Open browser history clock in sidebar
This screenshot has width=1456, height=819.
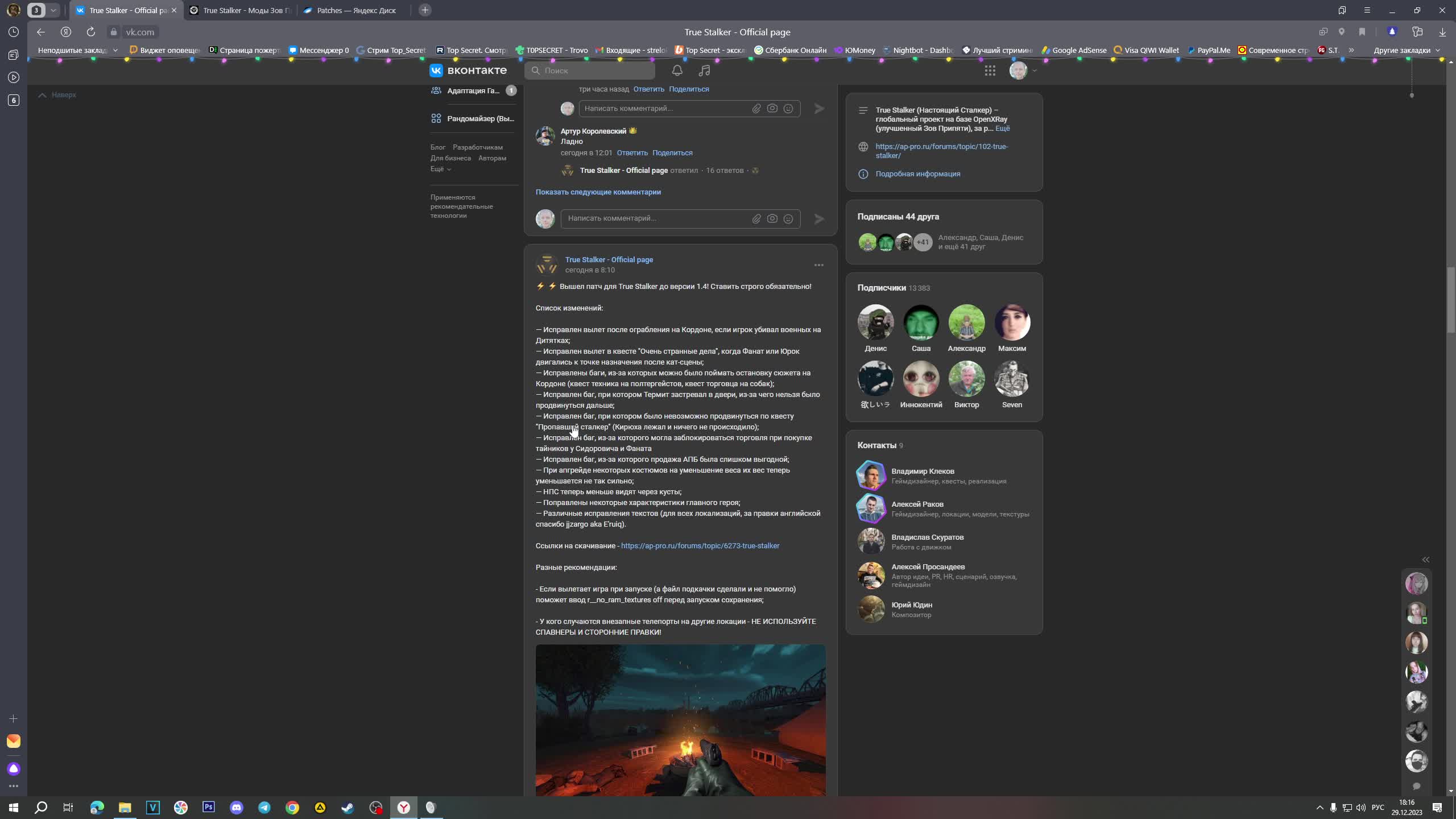pos(14,32)
